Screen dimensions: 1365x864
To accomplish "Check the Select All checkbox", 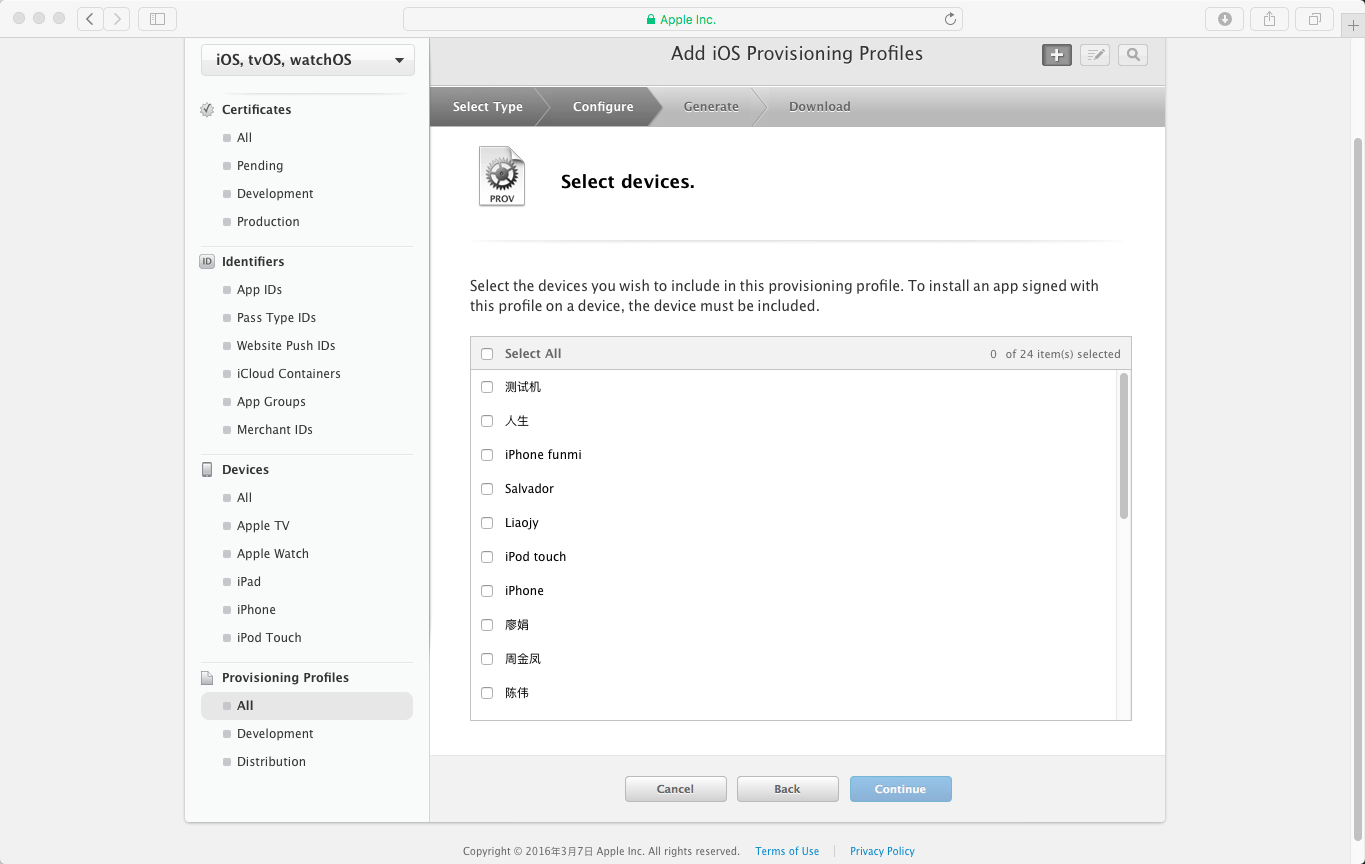I will pyautogui.click(x=487, y=354).
